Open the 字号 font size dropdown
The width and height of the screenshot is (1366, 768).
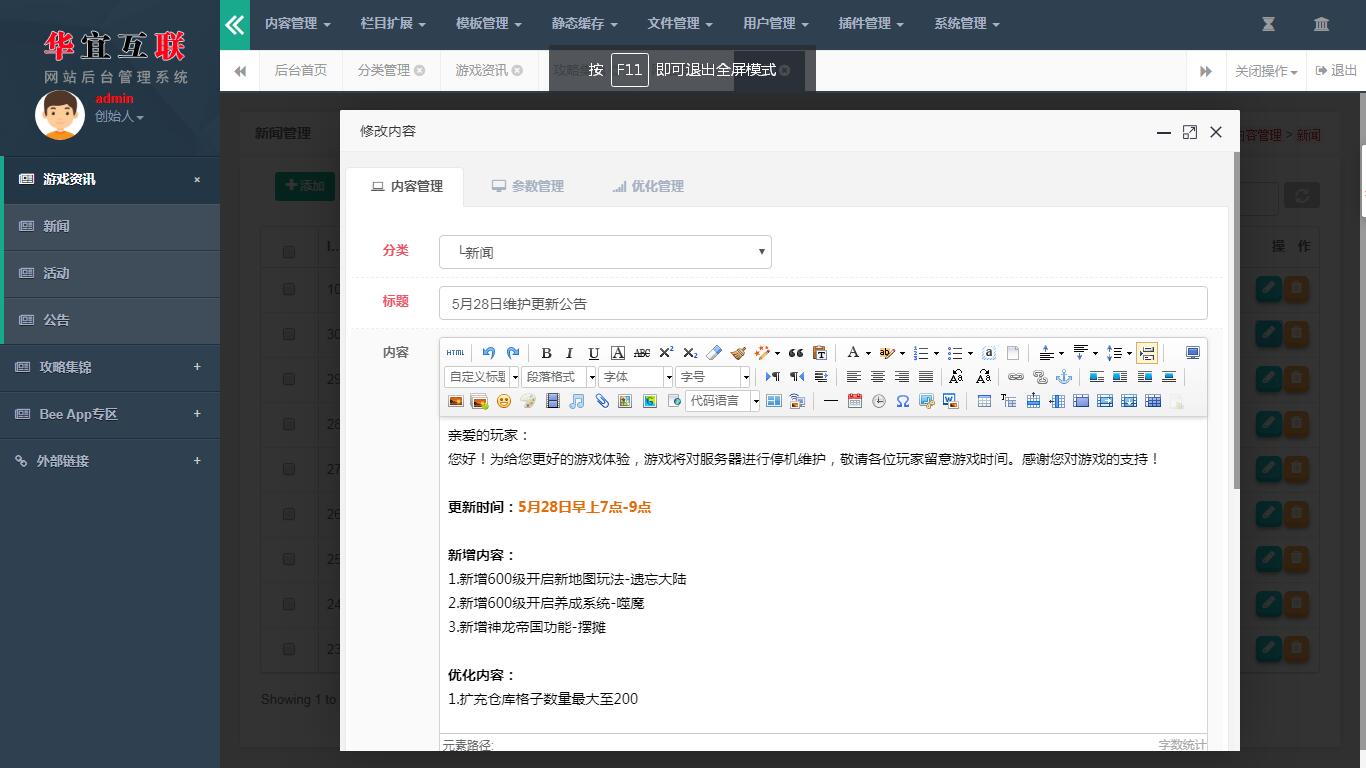pyautogui.click(x=713, y=377)
